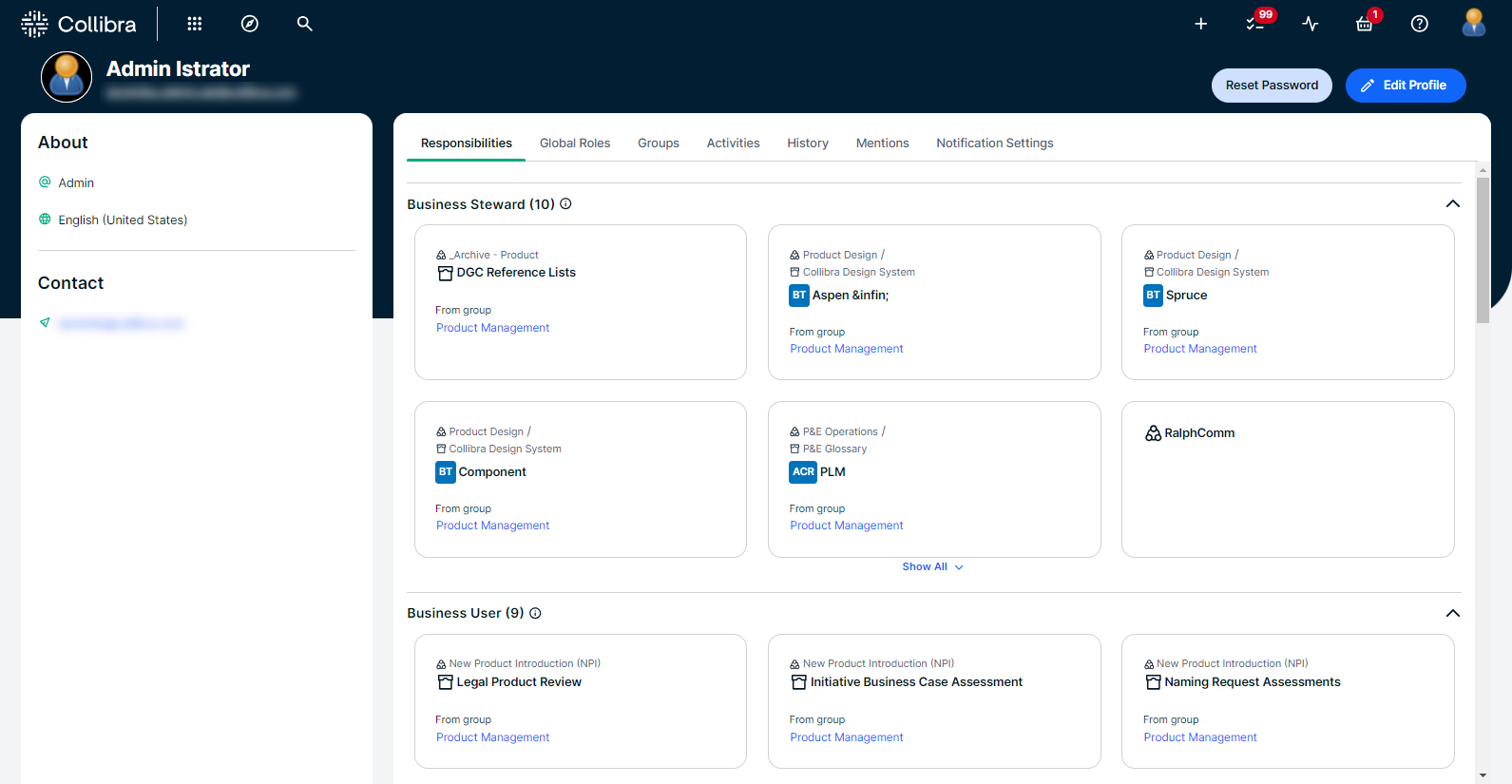
Task: Open the apps grid menu
Action: [195, 24]
